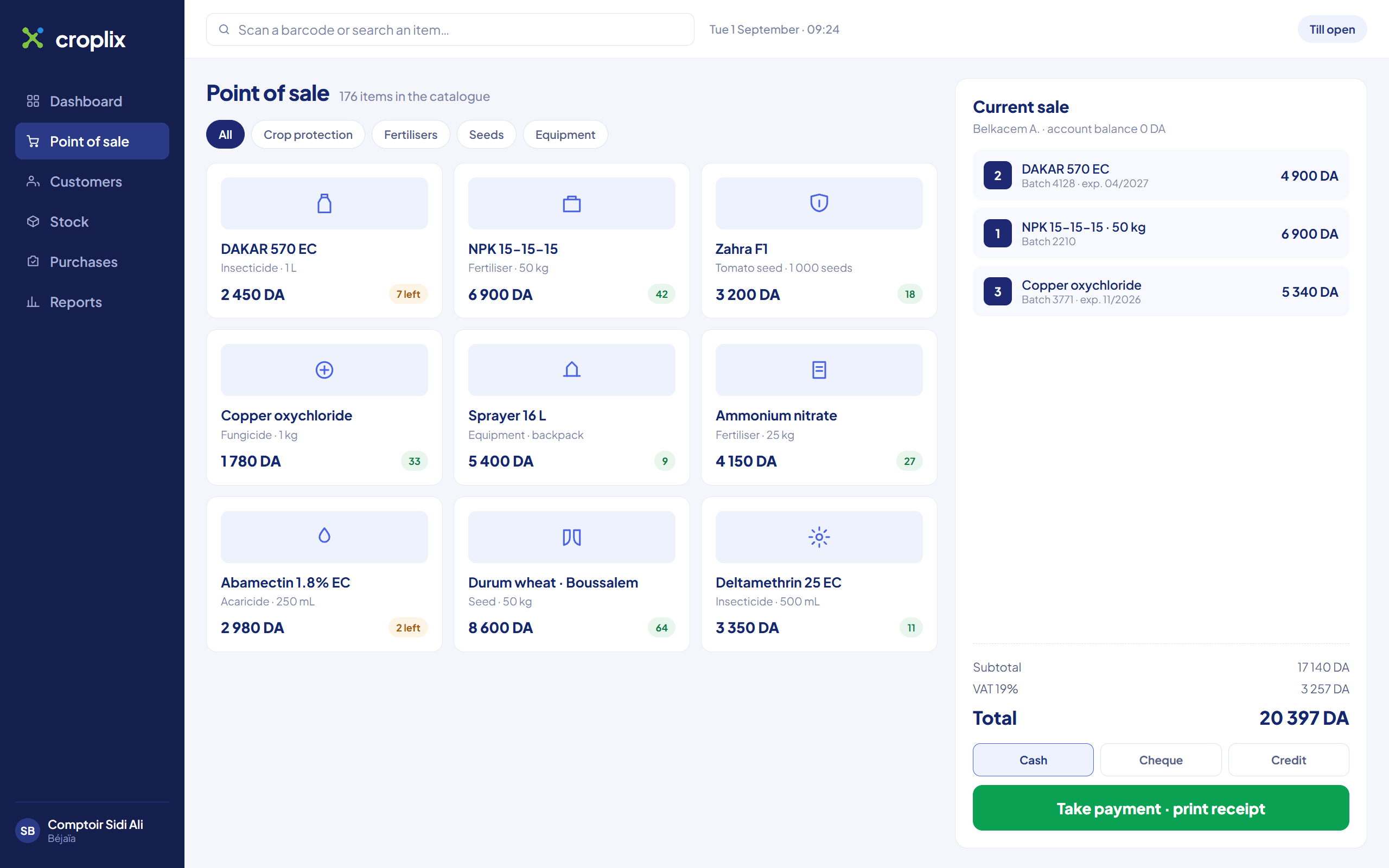The image size is (1389, 868).
Task: Click the plus-circle icon on Copper oxychloride card
Action: [x=324, y=369]
